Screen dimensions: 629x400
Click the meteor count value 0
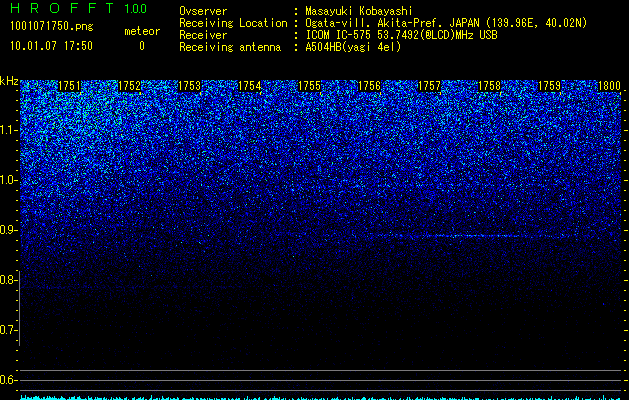point(142,46)
